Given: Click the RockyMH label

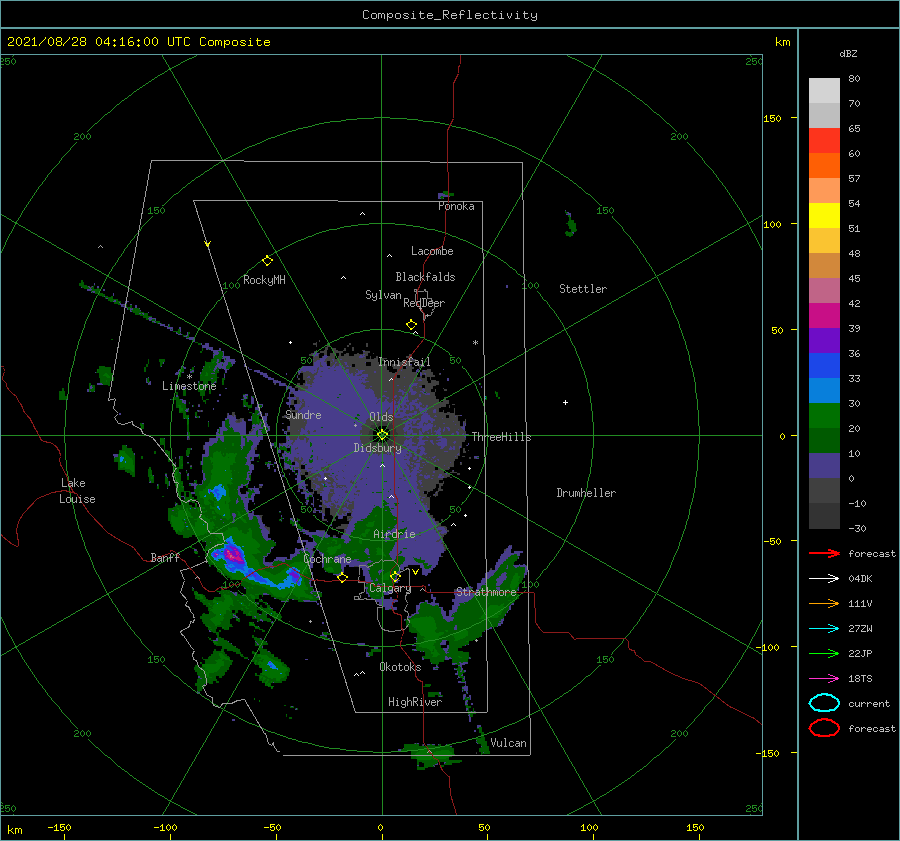Looking at the screenshot, I should (264, 280).
